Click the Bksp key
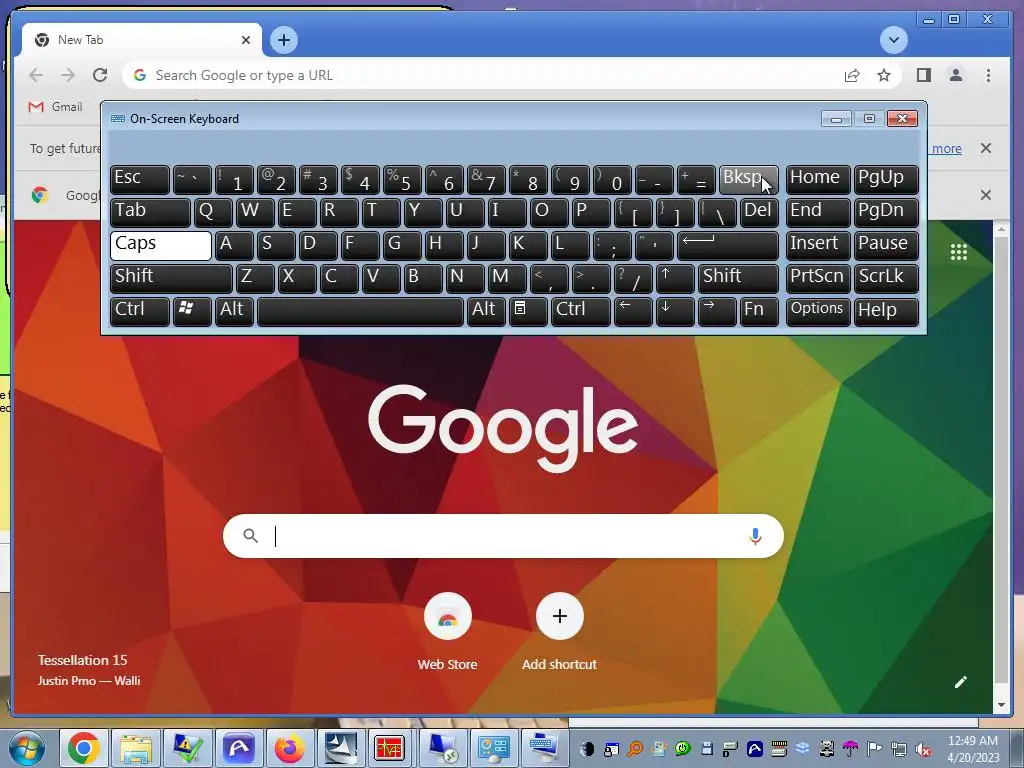The height and width of the screenshot is (768, 1024). [x=748, y=179]
